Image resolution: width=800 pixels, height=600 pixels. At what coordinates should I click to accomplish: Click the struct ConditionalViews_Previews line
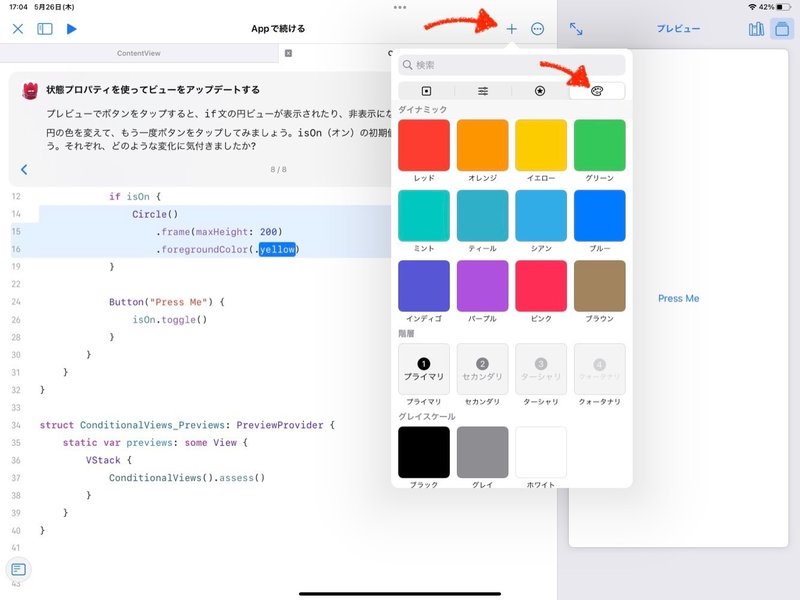click(187, 425)
